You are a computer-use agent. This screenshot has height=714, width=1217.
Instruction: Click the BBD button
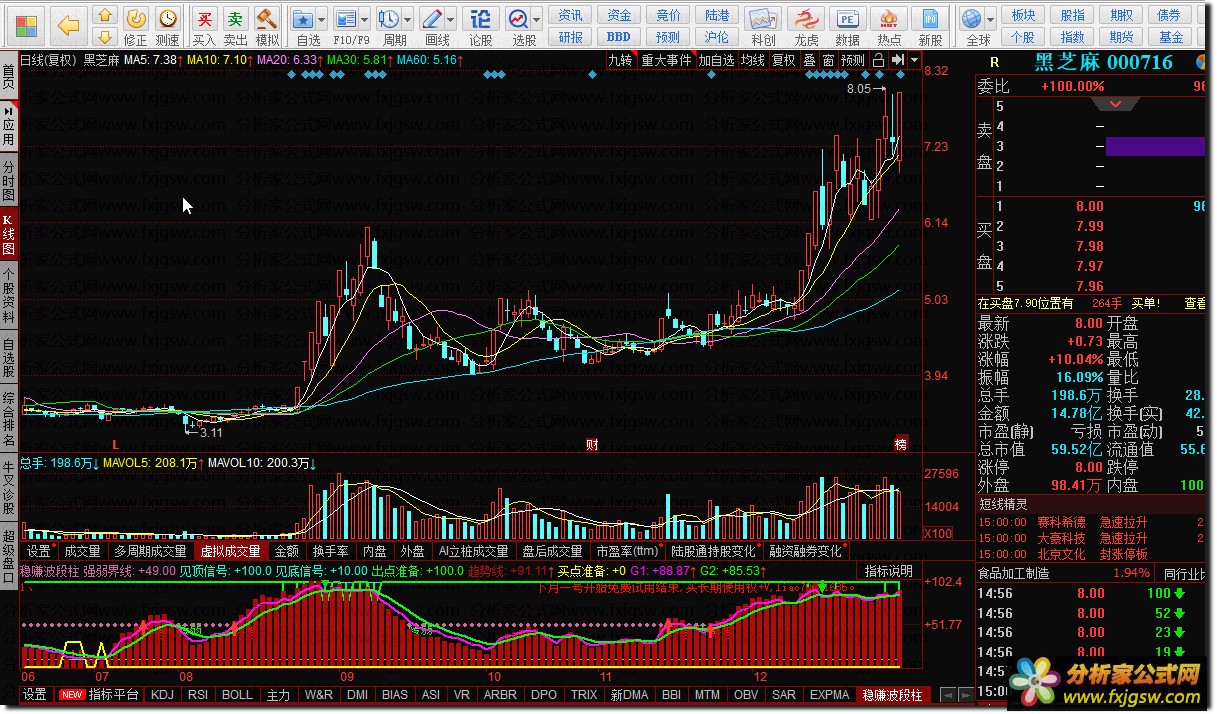point(619,37)
